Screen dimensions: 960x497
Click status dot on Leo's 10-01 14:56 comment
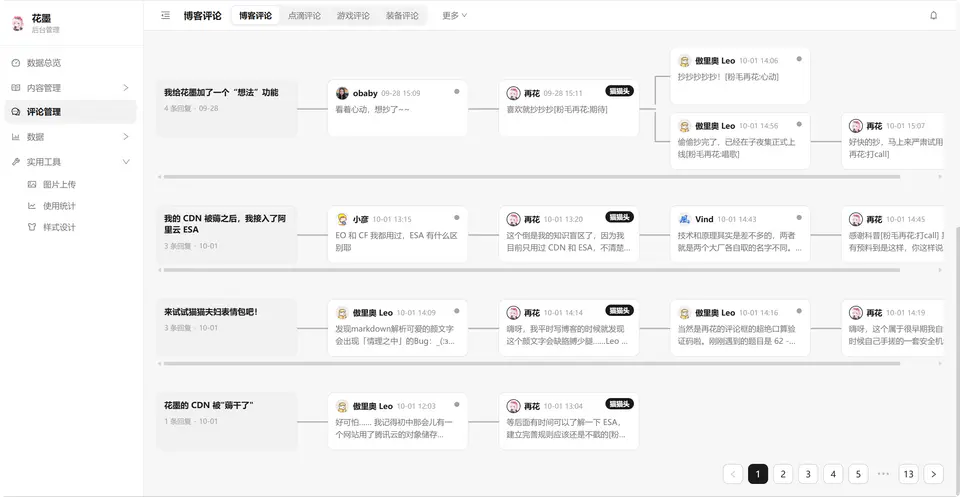799,124
